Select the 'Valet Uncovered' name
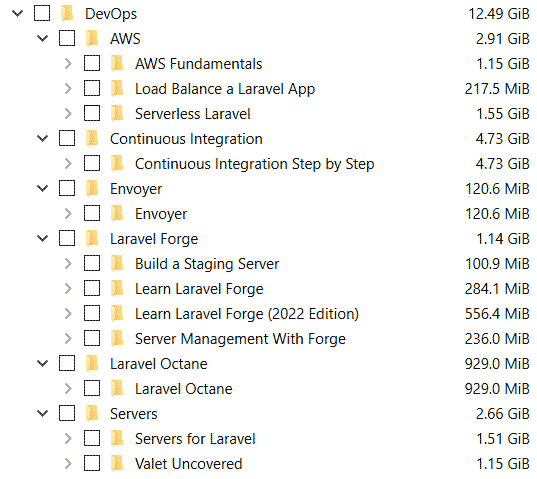 pyautogui.click(x=188, y=464)
